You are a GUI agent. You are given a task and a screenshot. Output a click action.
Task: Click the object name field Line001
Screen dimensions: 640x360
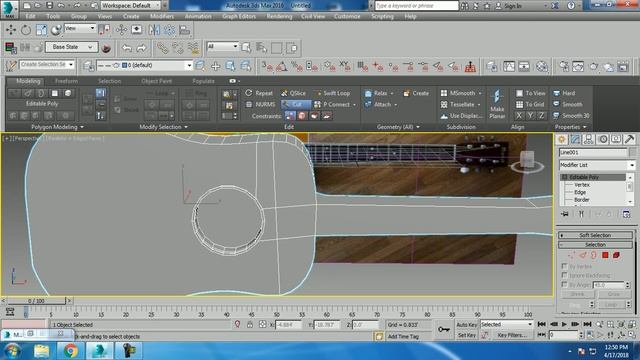coord(593,152)
